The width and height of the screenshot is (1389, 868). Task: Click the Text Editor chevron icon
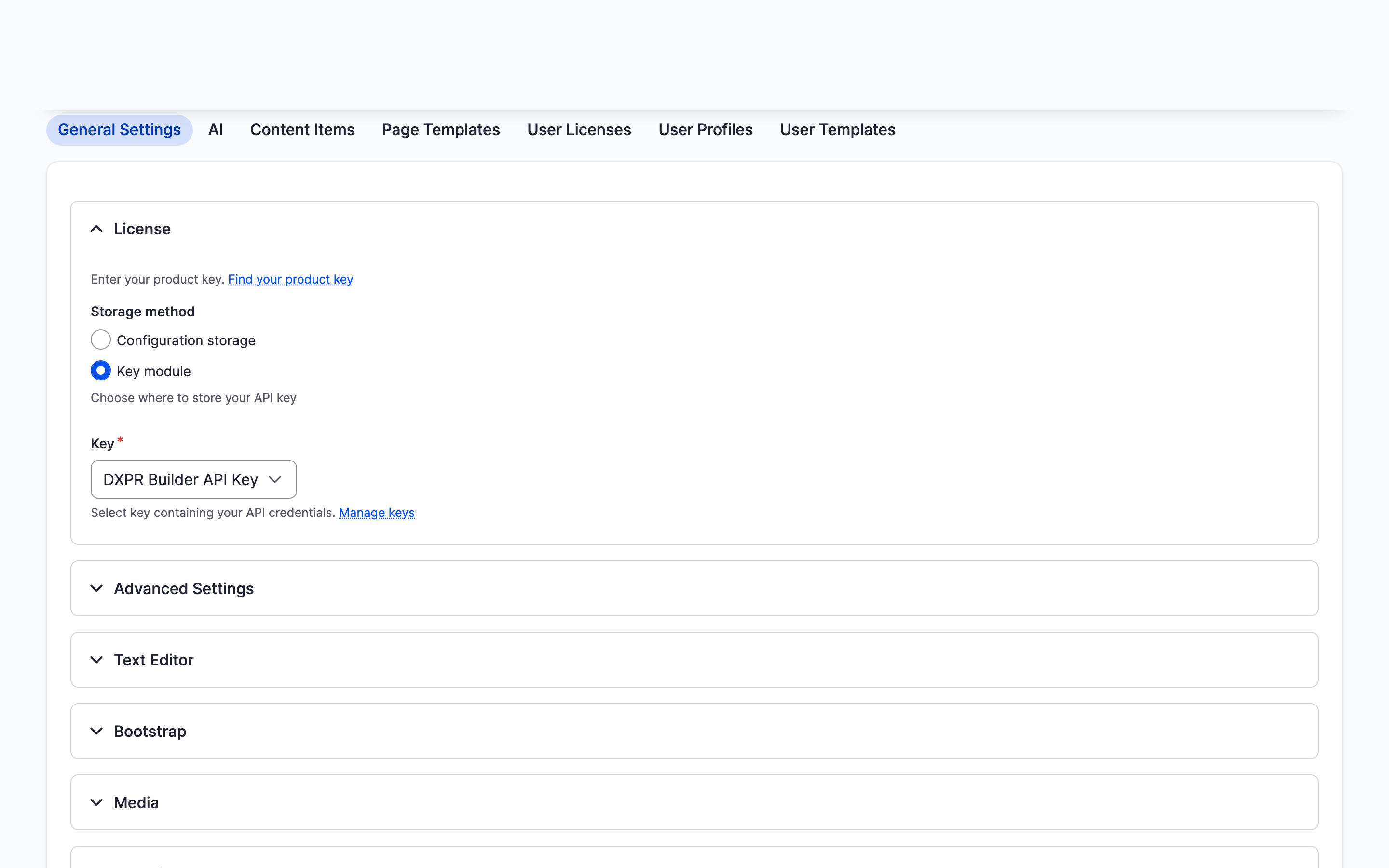[96, 660]
